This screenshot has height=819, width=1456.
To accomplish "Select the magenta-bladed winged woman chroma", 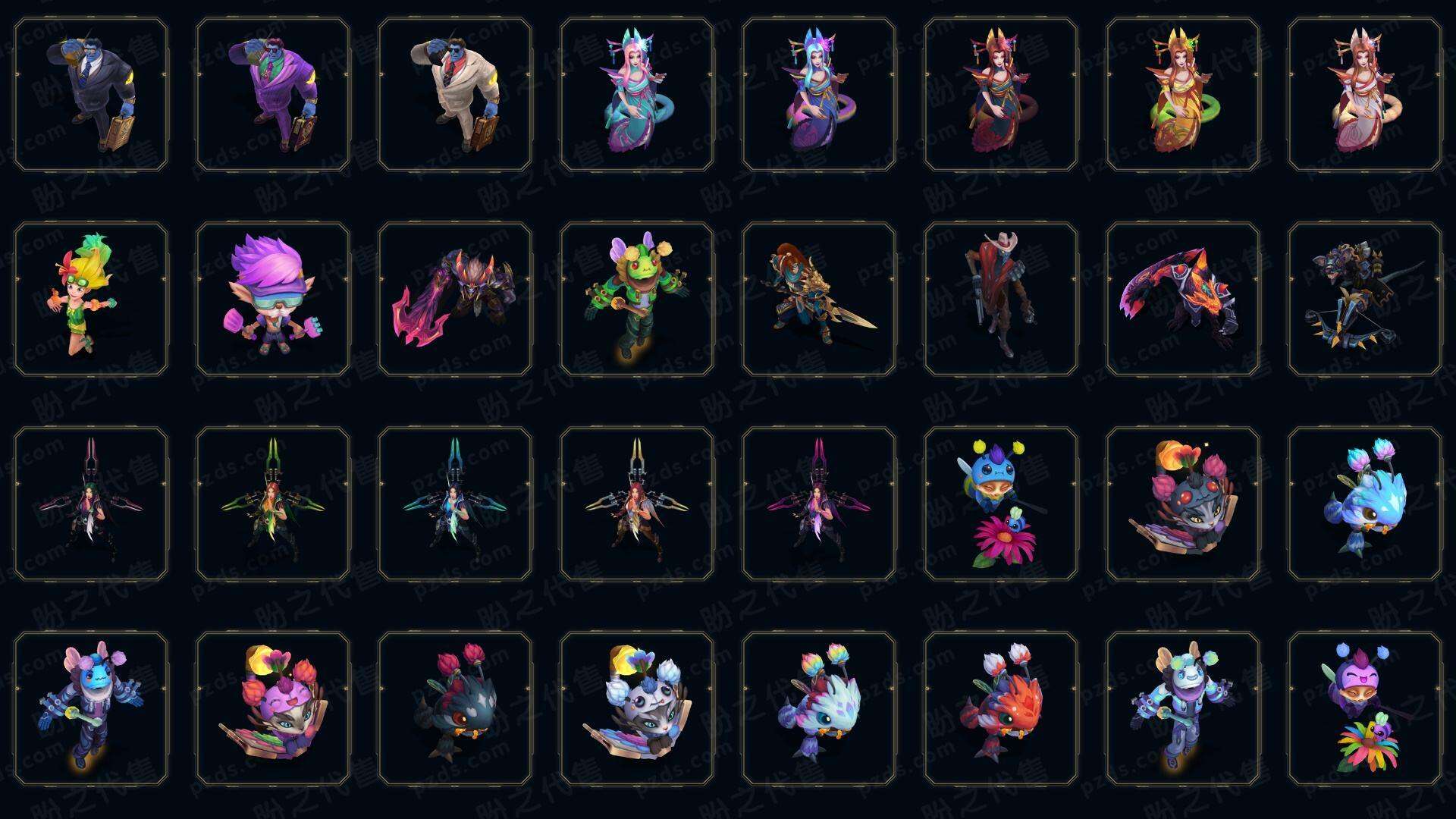I will [x=819, y=504].
